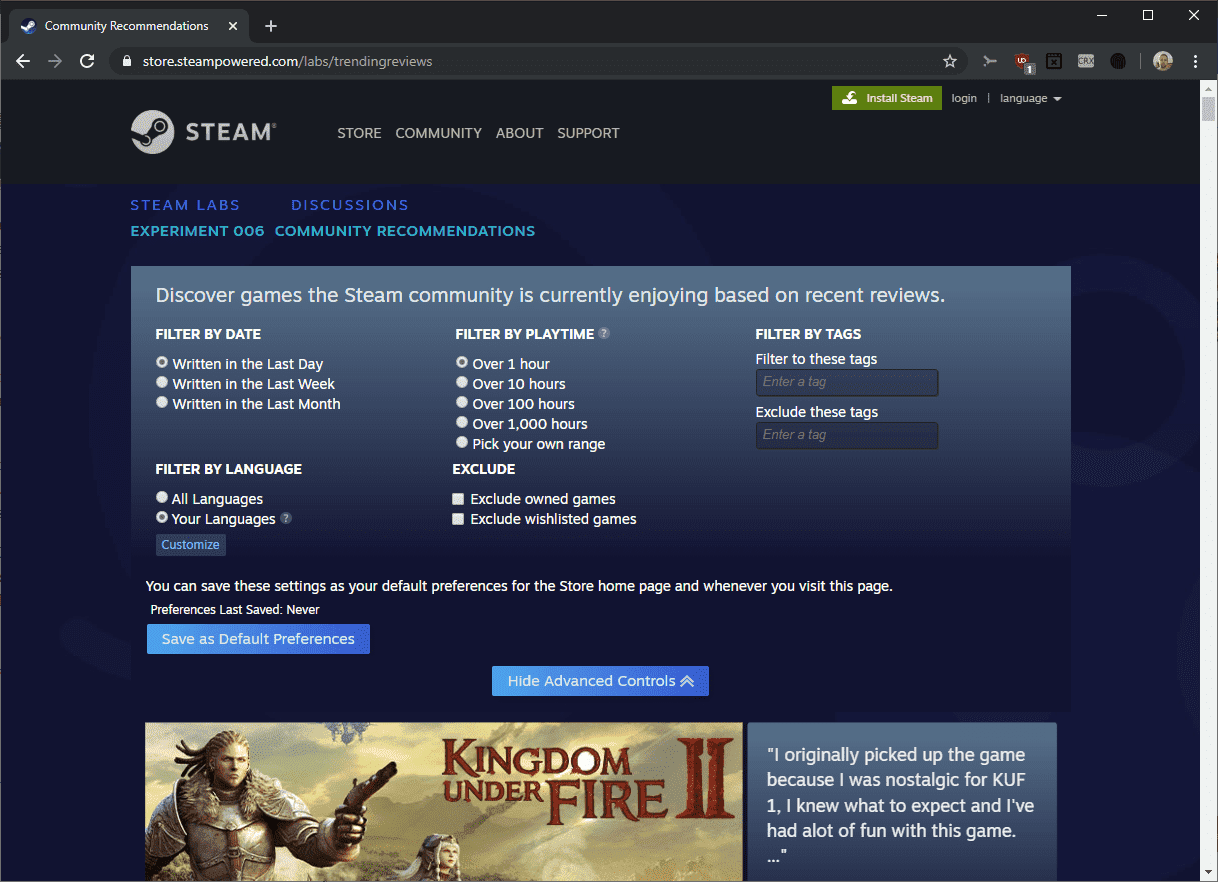Screen dimensions: 1218x882
Task: Click the Kingdom Under Fire review quote
Action: point(901,805)
